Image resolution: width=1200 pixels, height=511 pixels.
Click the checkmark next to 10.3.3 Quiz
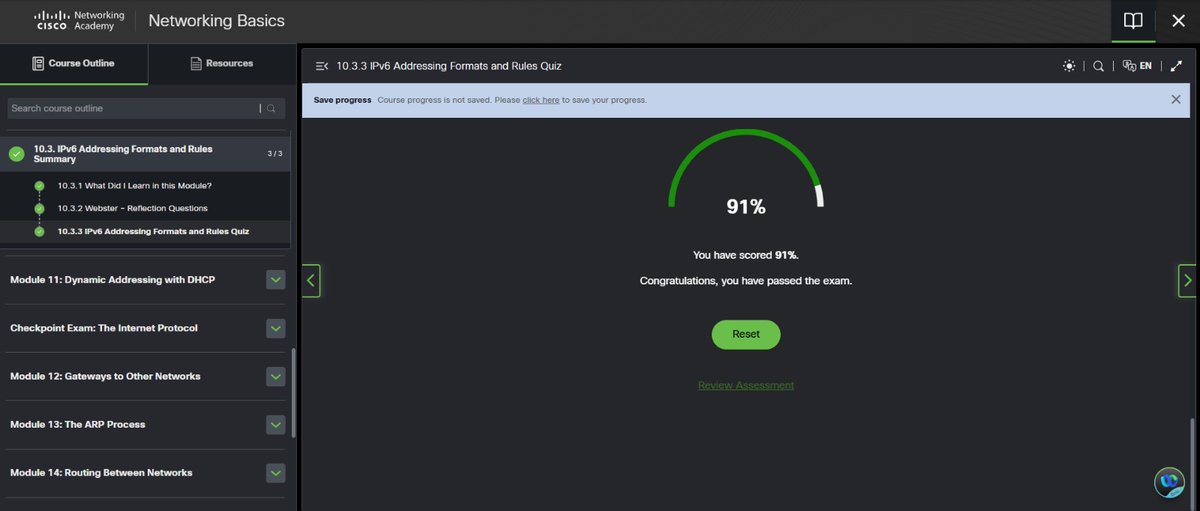click(39, 231)
